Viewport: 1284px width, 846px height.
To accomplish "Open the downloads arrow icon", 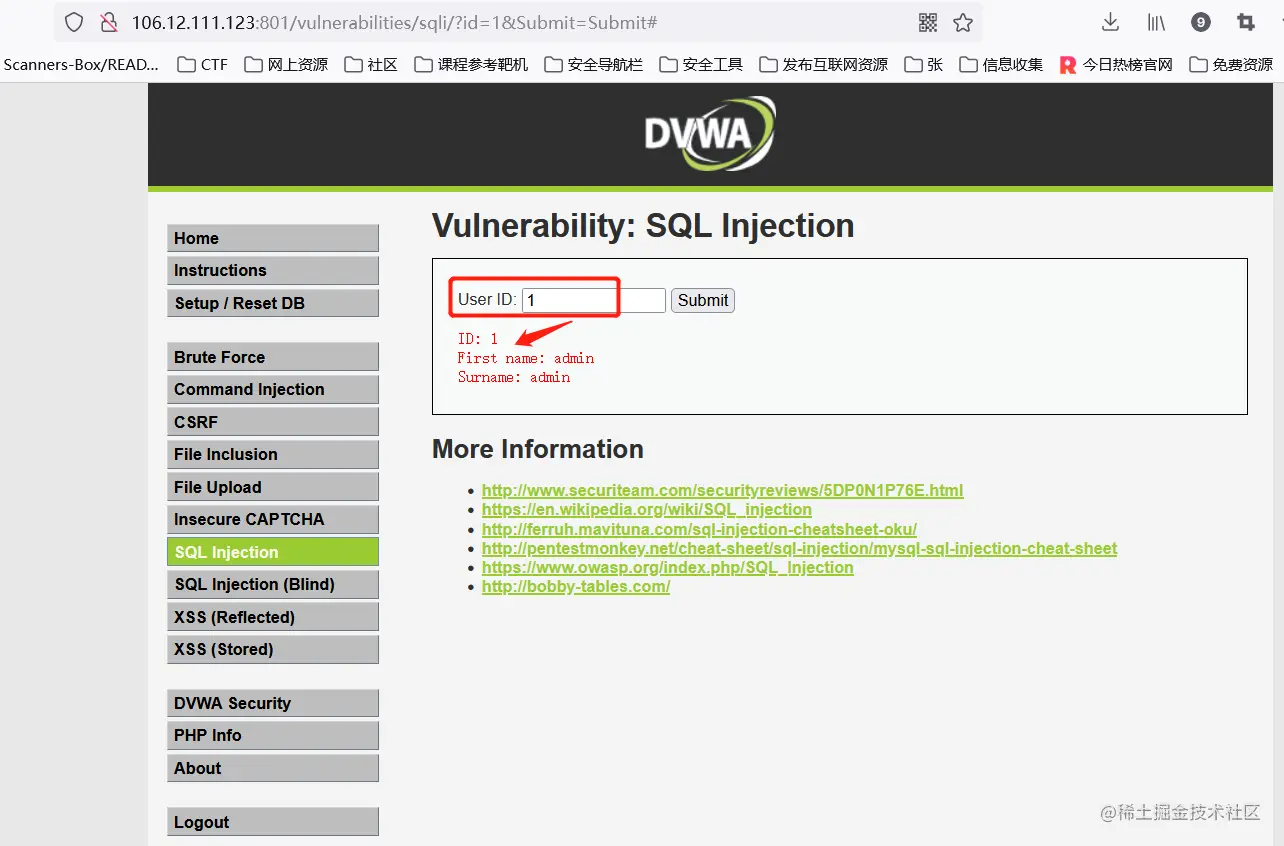I will 1110,22.
